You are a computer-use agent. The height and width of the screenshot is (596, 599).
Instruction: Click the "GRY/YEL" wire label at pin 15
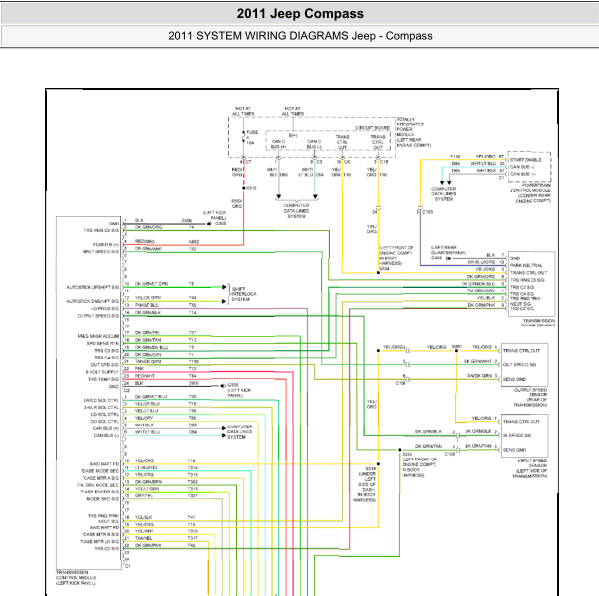pos(144,496)
